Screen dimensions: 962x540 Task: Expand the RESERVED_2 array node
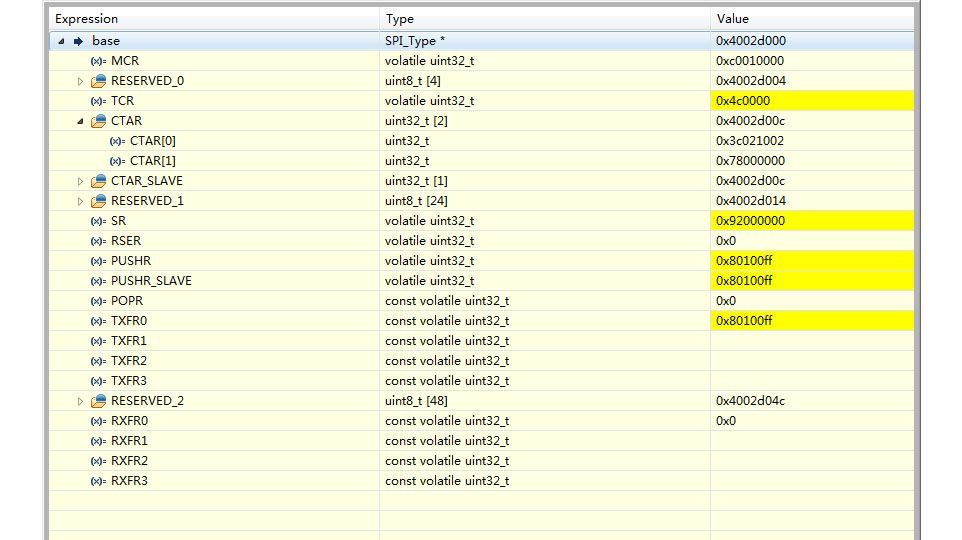click(x=81, y=401)
